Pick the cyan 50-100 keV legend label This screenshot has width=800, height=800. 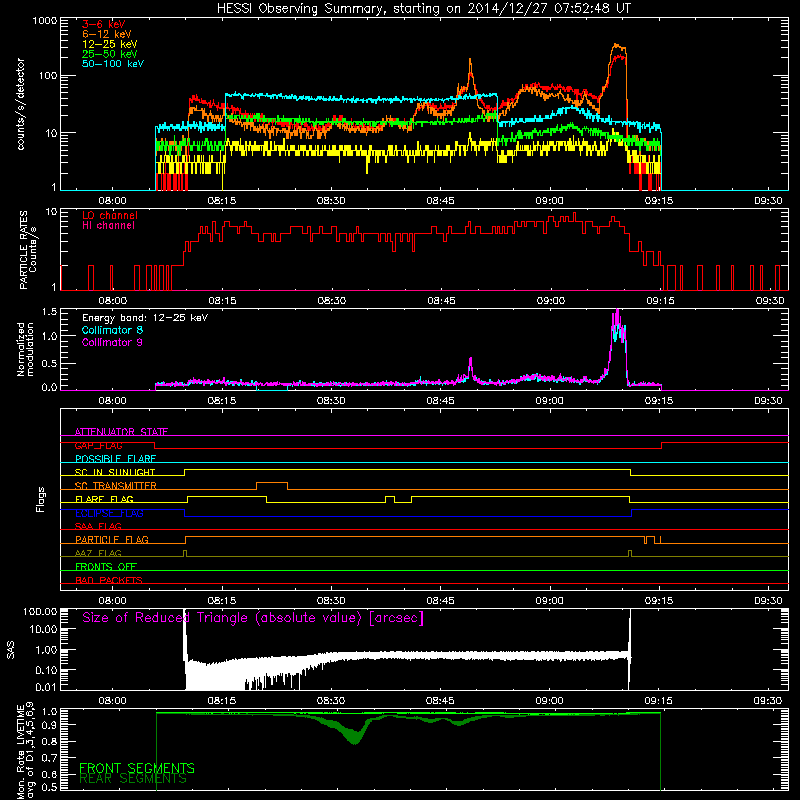[113, 64]
